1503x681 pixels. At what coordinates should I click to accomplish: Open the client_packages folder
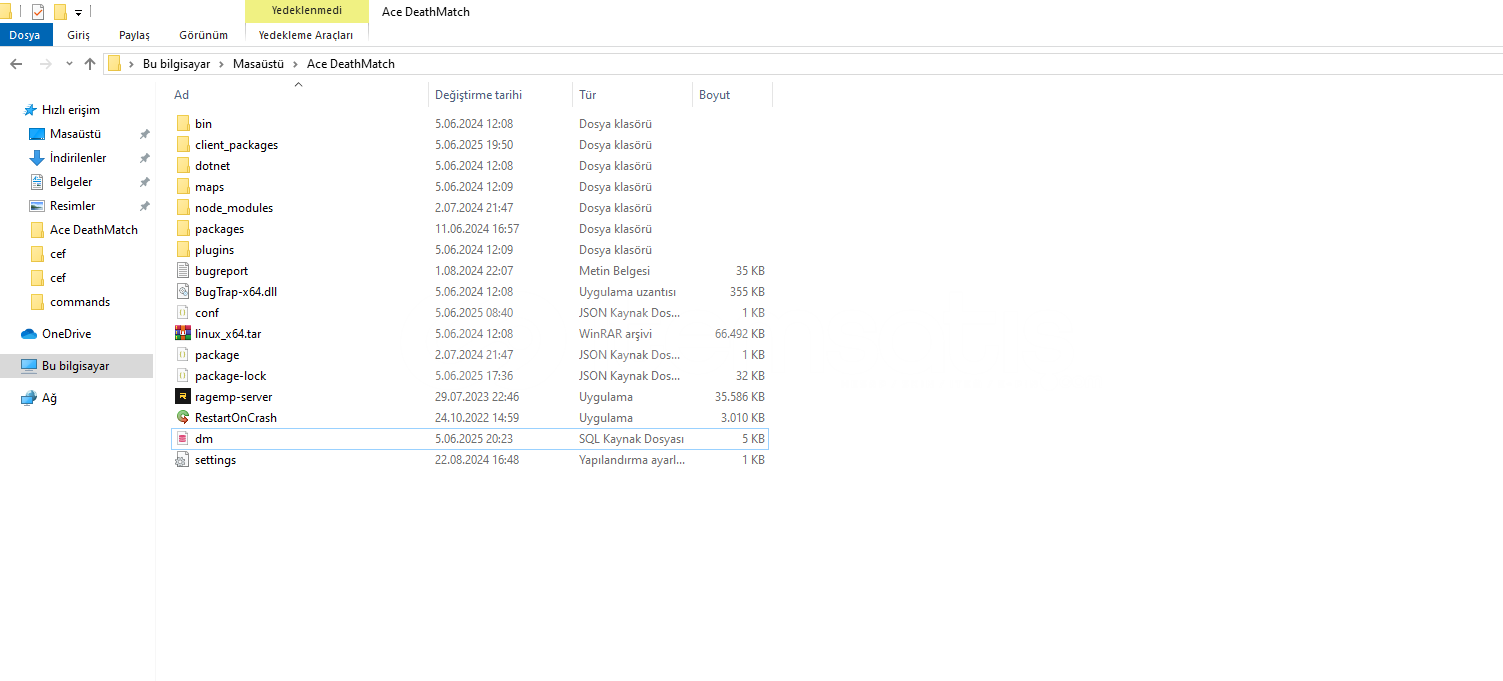236,145
